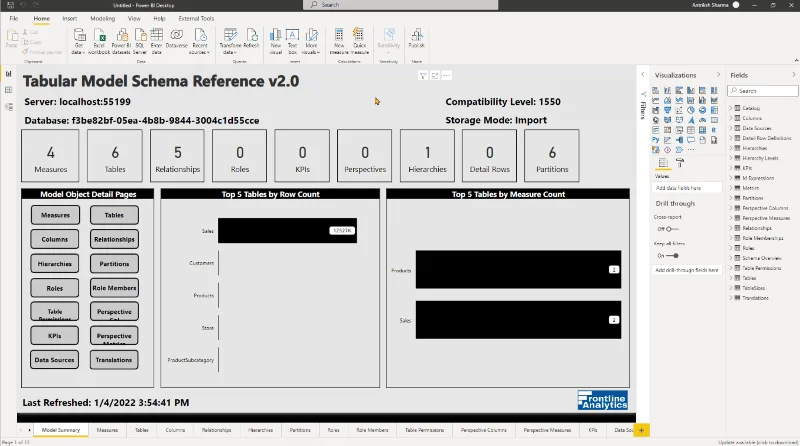Open the Dataverse connector
Screen dimensions: 800x446
tap(177, 36)
